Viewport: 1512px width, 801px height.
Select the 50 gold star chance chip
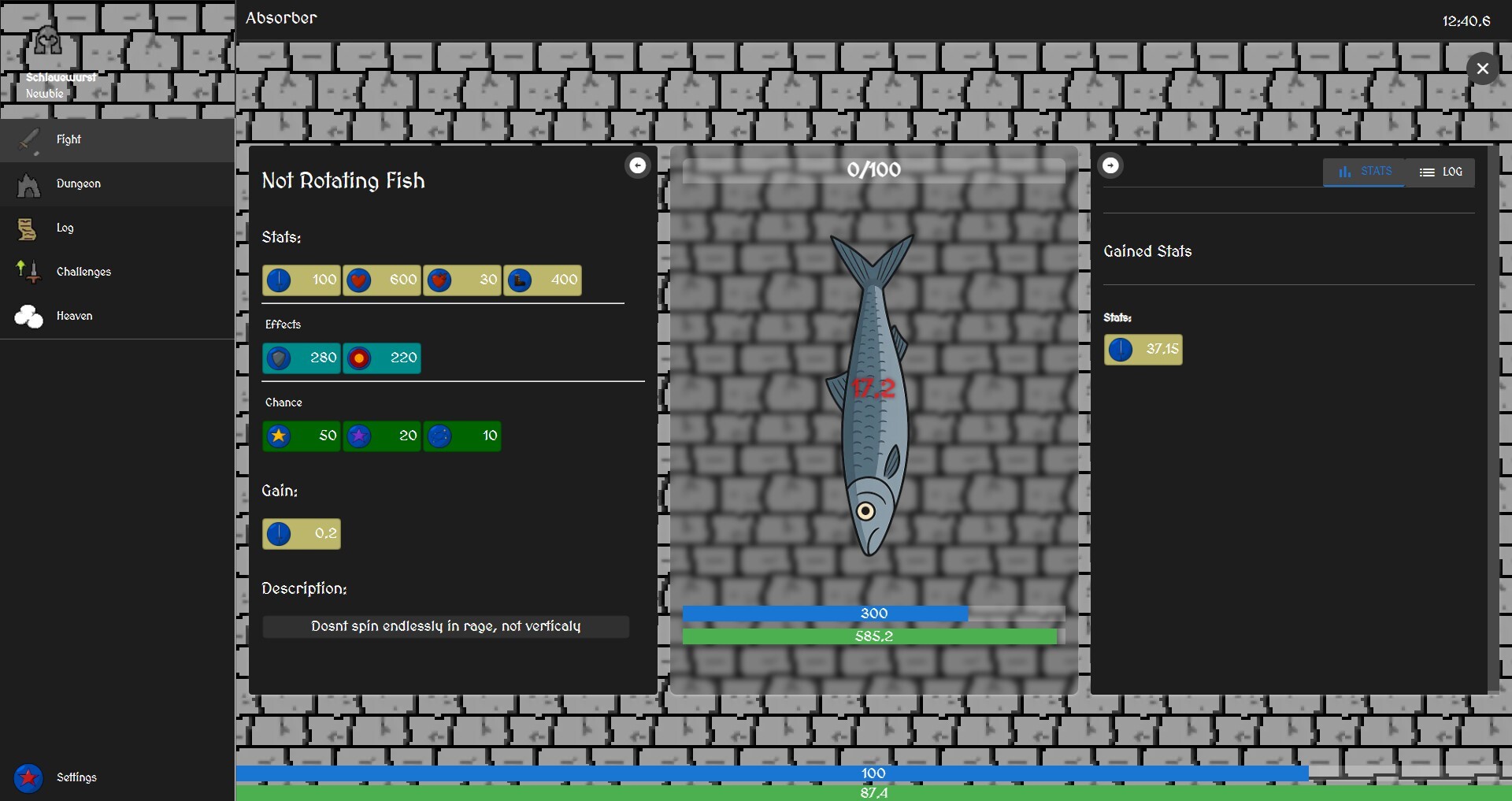tap(302, 436)
